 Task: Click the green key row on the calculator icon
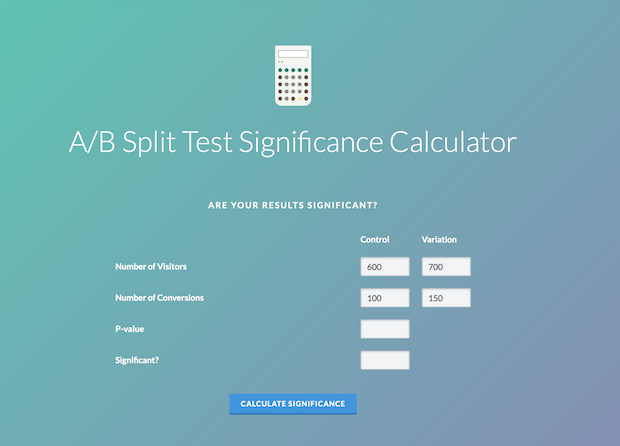click(292, 70)
